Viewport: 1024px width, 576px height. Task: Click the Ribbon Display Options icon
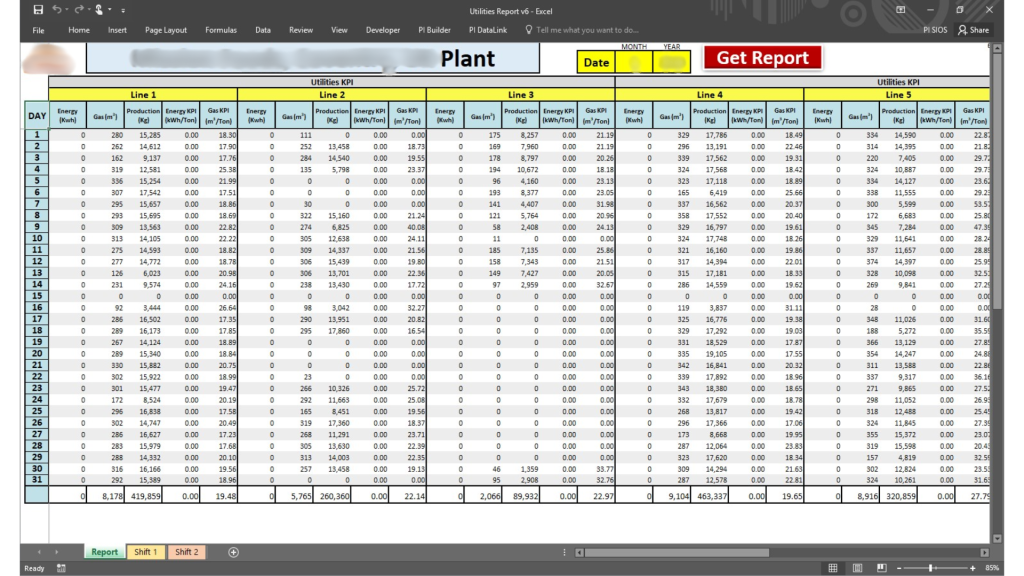click(901, 10)
